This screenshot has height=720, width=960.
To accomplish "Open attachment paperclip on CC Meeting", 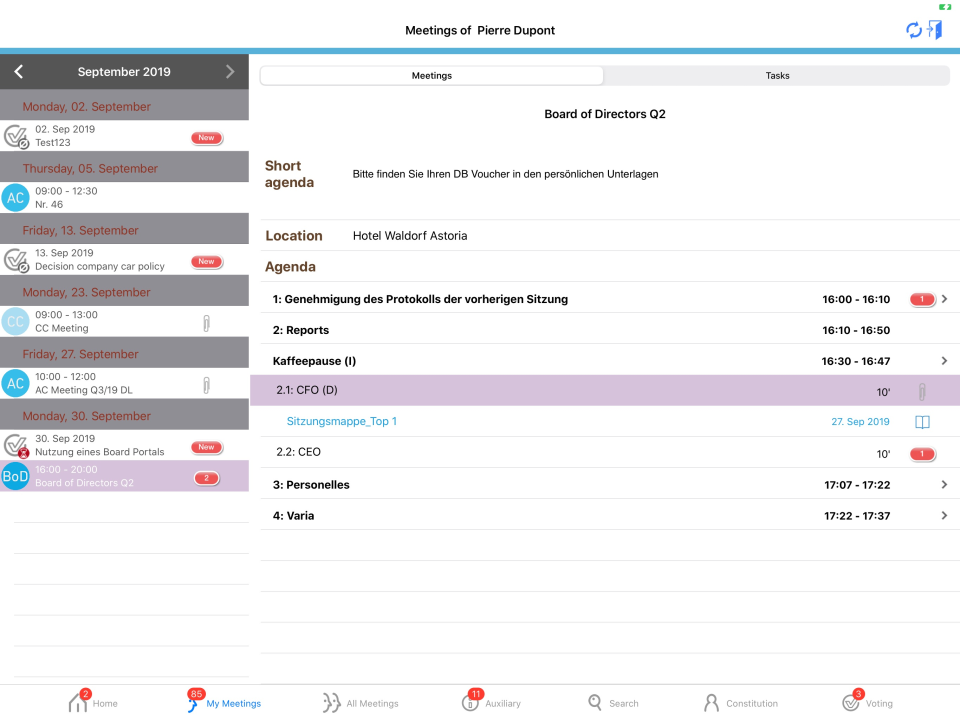I will (x=207, y=321).
